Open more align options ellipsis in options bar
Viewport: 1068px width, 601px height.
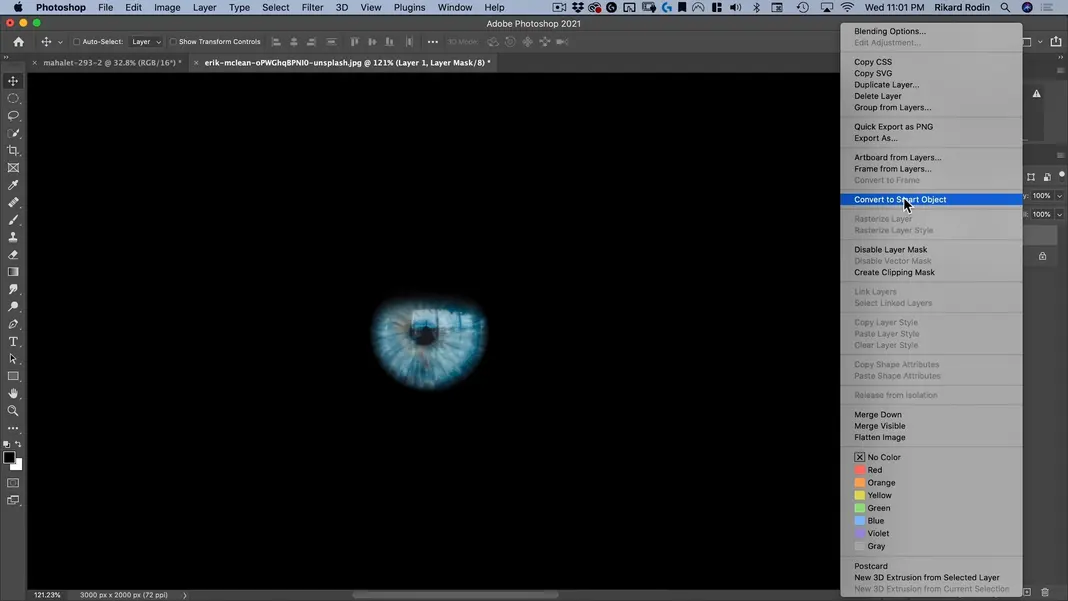[433, 42]
